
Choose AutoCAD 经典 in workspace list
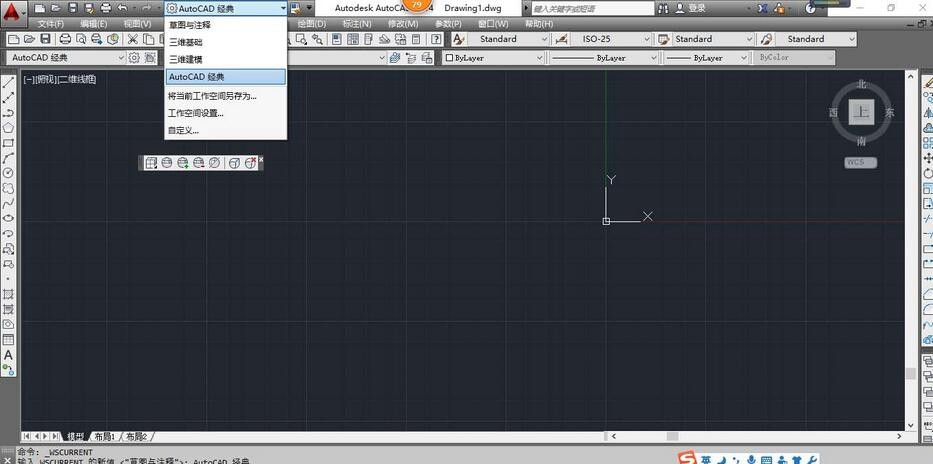coord(226,77)
